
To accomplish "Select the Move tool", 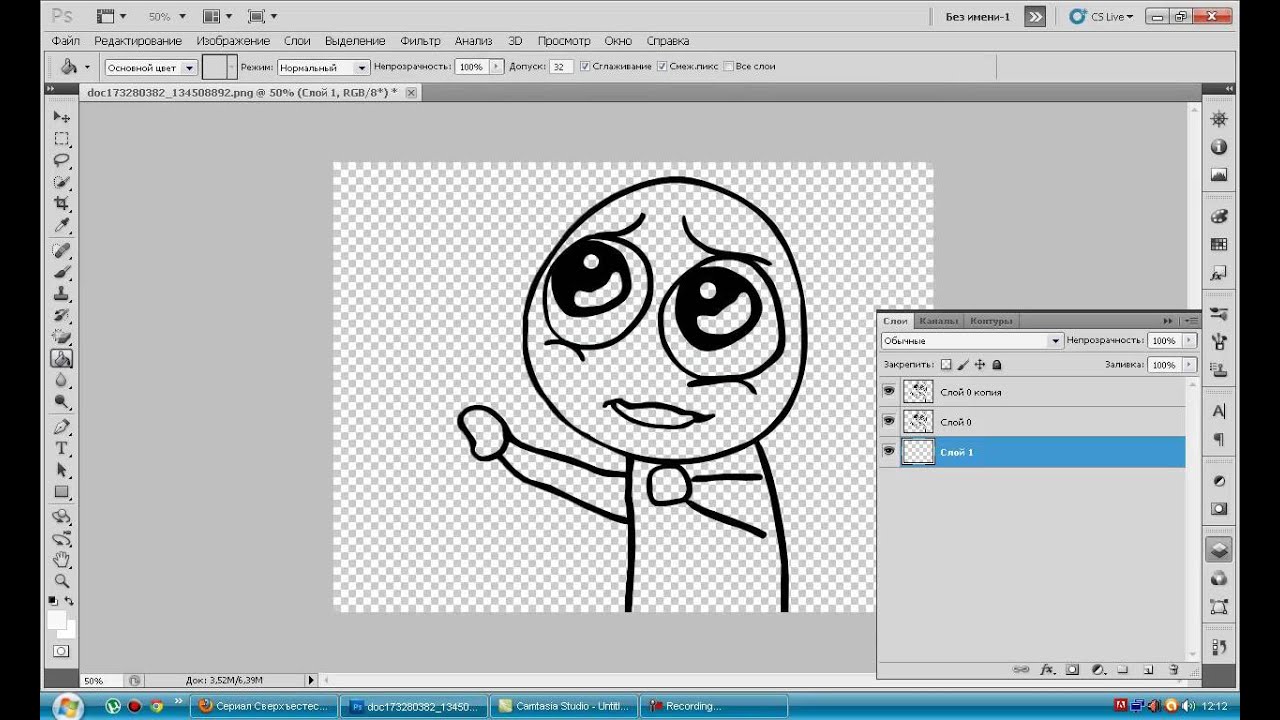I will tap(62, 117).
